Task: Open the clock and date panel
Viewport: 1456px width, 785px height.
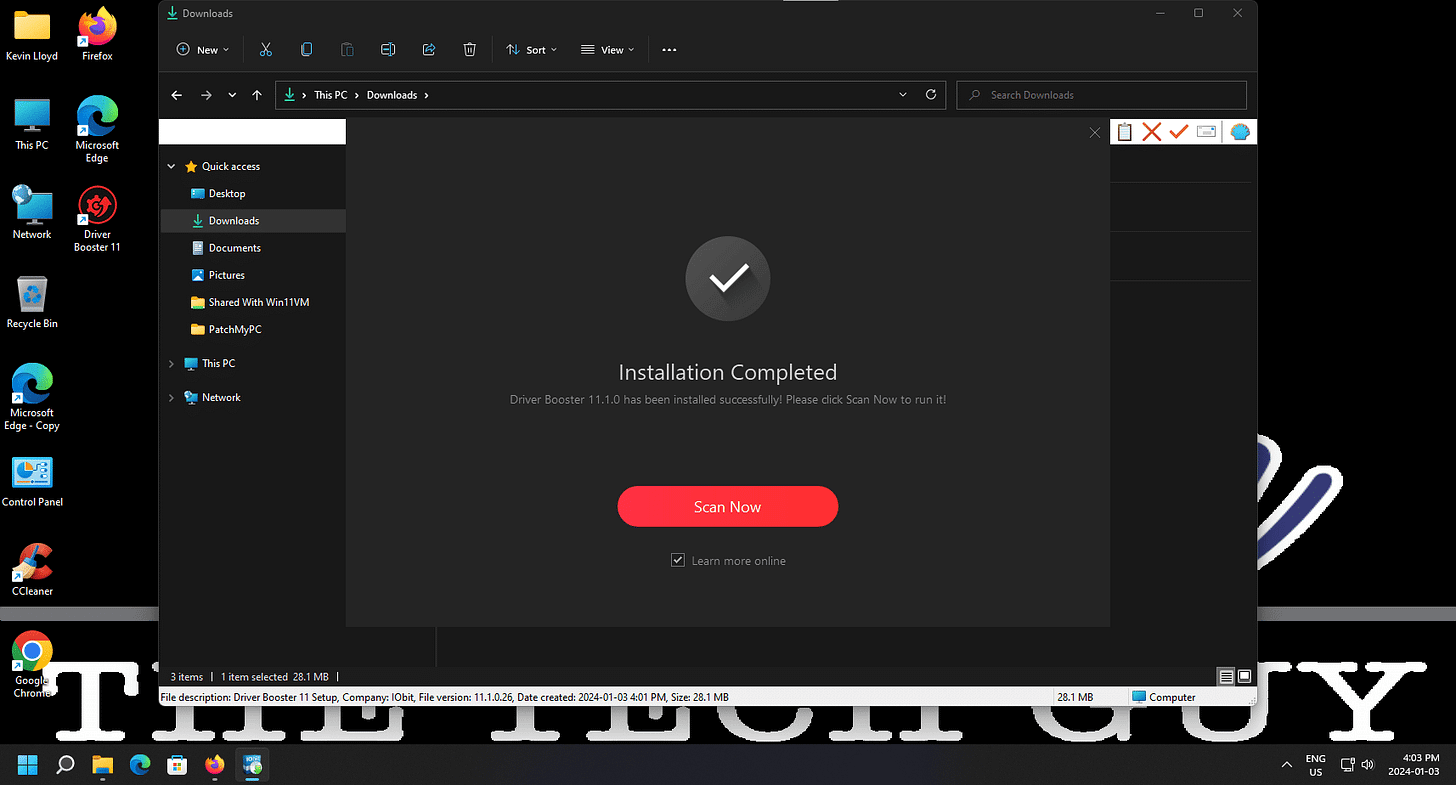Action: coord(1415,765)
